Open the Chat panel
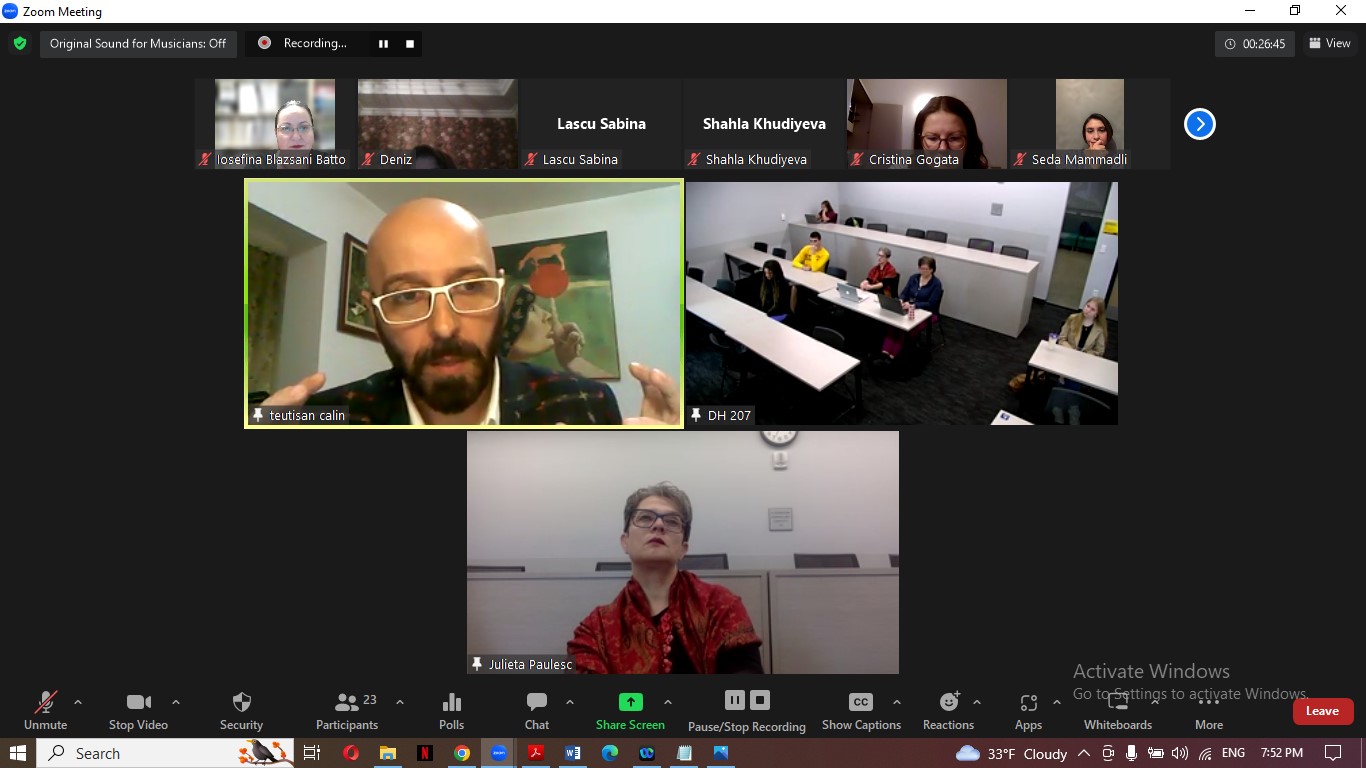The image size is (1366, 768). [x=537, y=711]
